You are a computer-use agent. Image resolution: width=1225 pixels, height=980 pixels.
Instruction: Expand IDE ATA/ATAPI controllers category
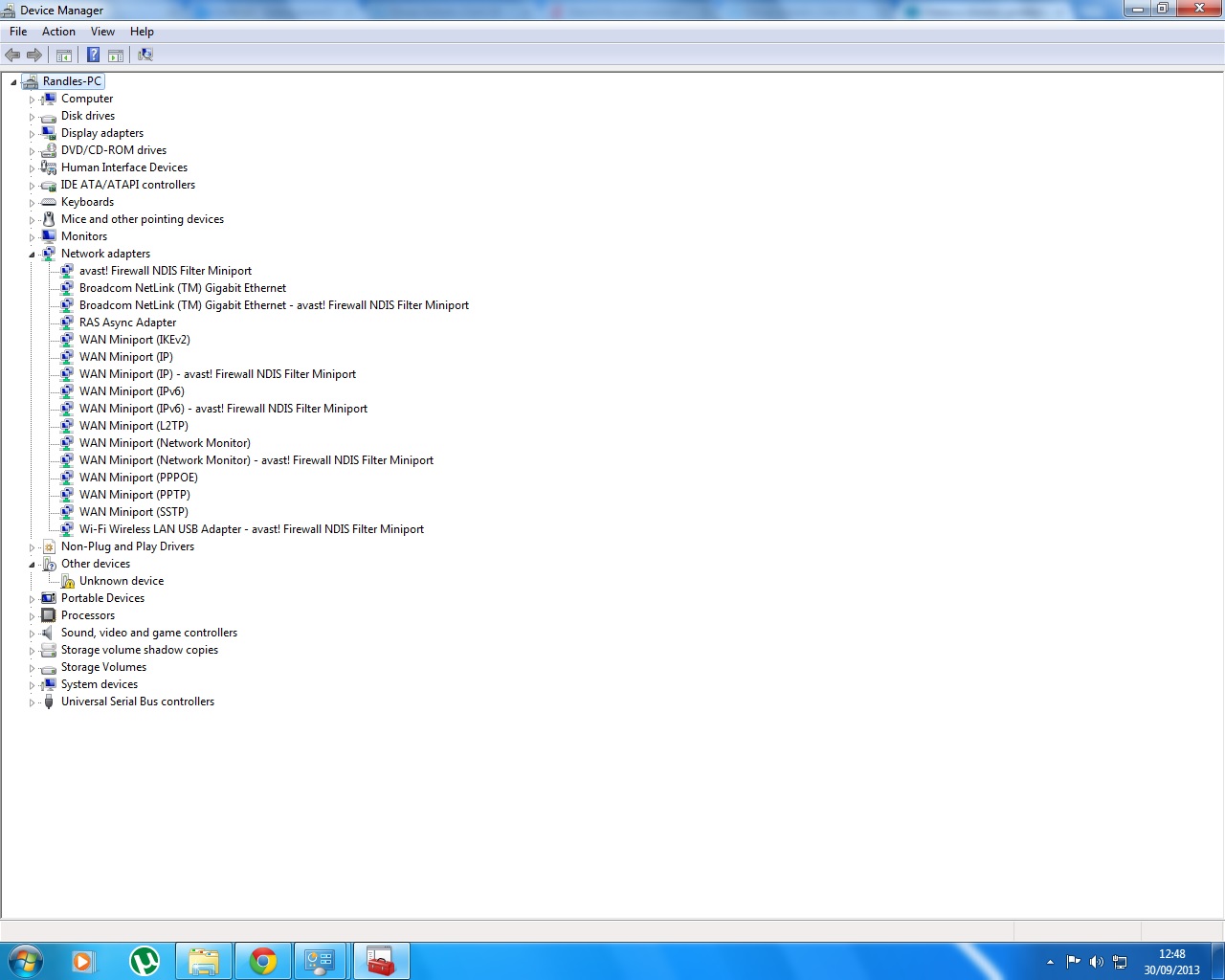coord(32,186)
